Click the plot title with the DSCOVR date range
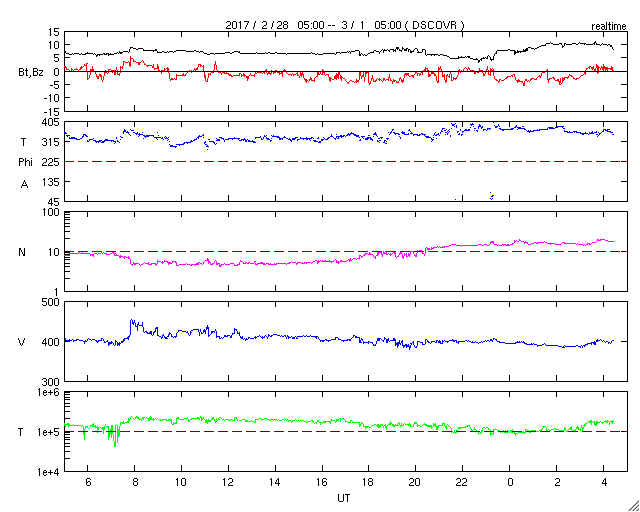 (x=345, y=25)
